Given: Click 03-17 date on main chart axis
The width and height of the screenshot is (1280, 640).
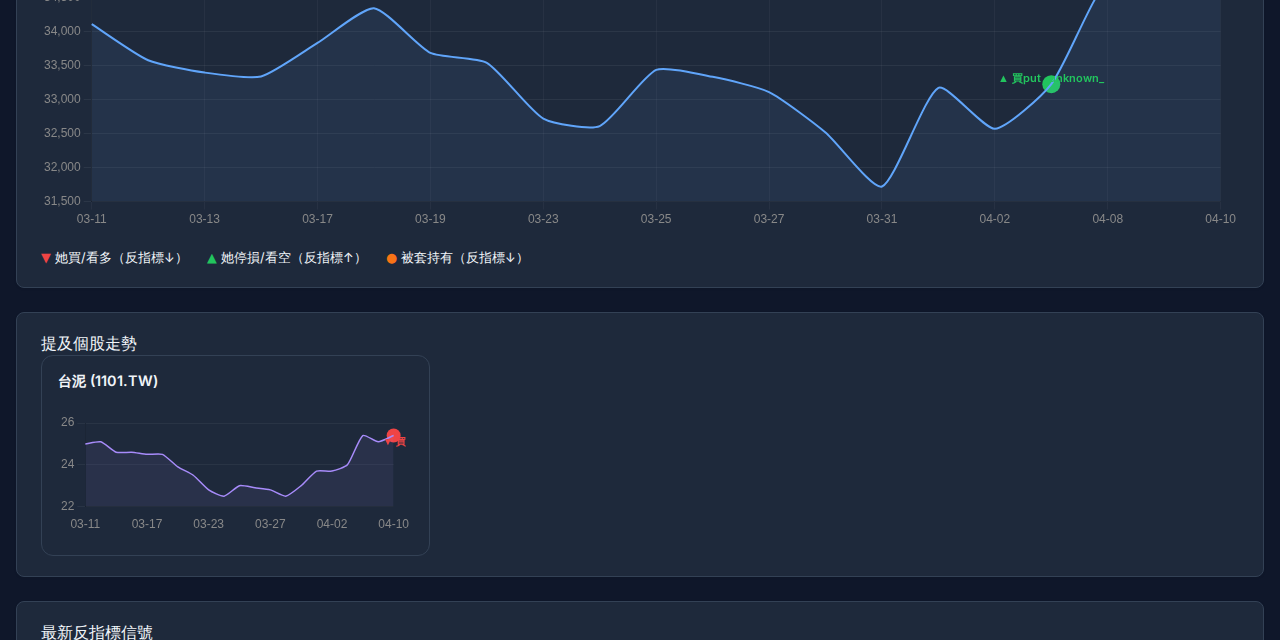Looking at the screenshot, I should point(317,219).
